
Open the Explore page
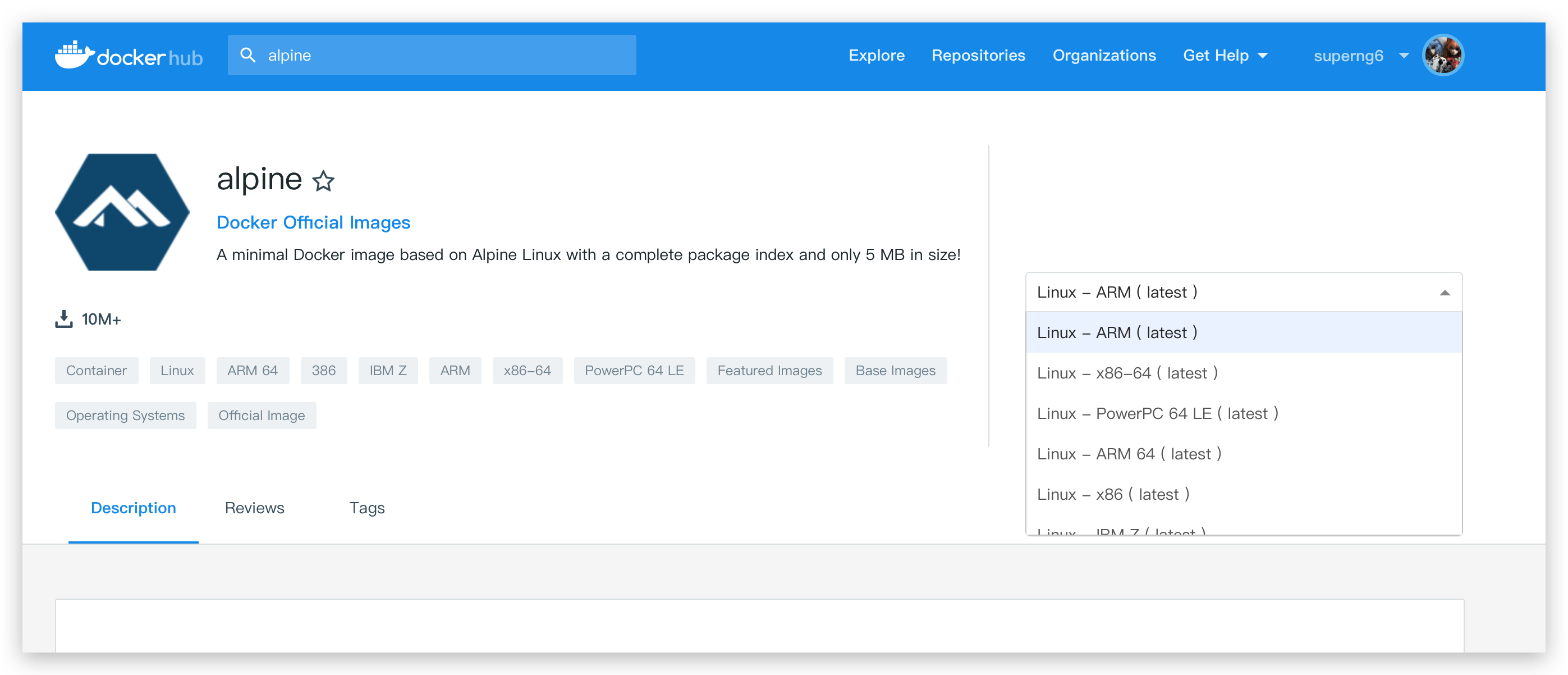coord(877,56)
